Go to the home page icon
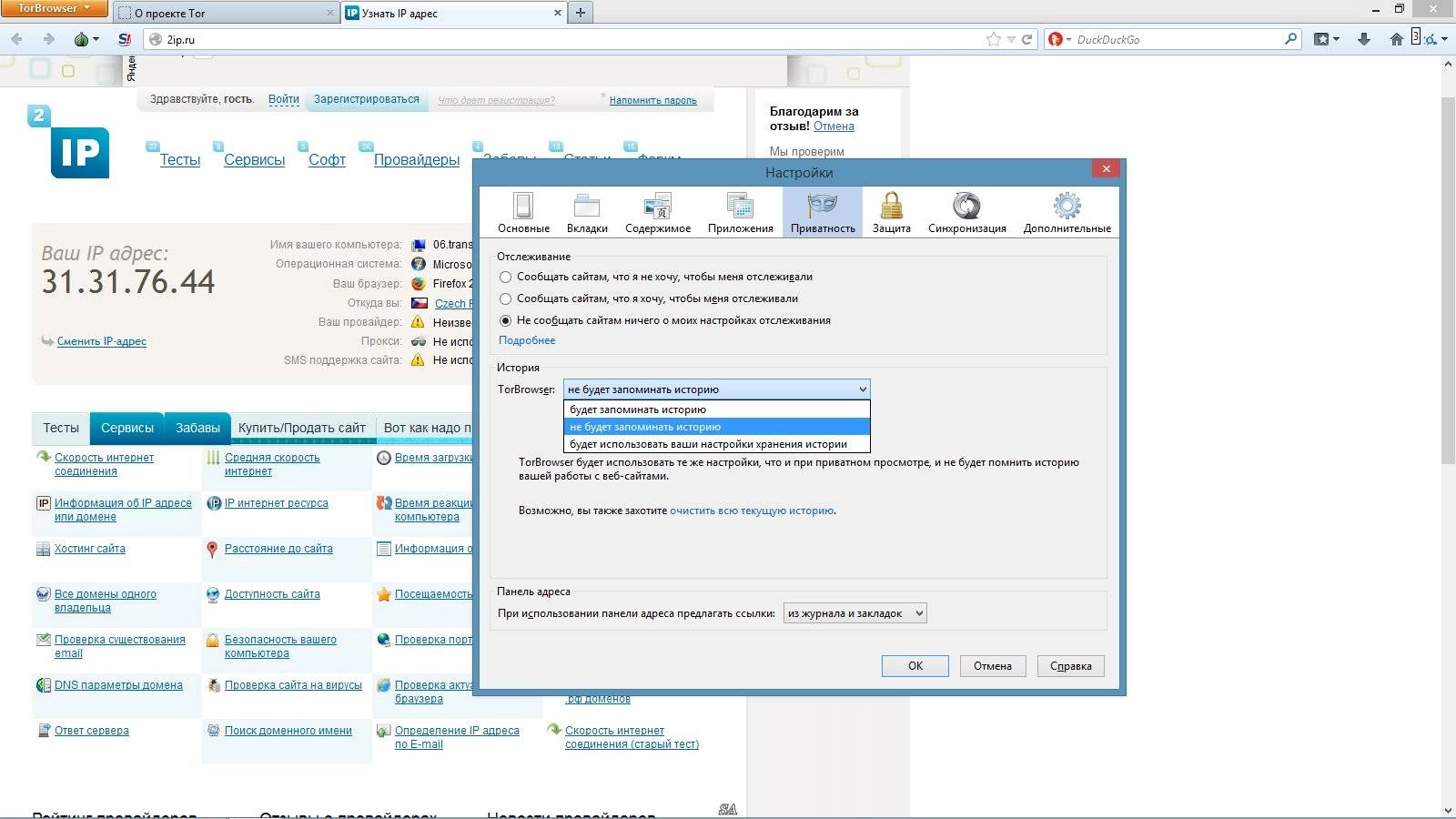Viewport: 1456px width, 819px height. (x=1396, y=39)
